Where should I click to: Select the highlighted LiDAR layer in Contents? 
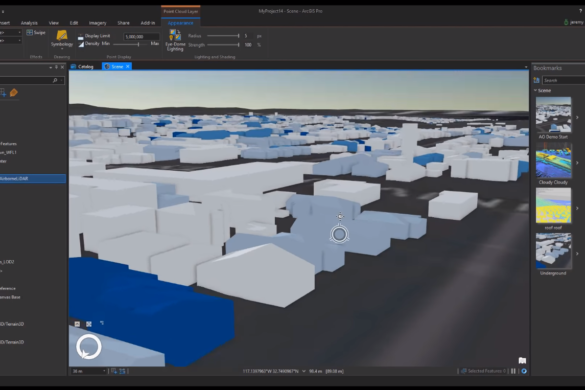(33, 178)
